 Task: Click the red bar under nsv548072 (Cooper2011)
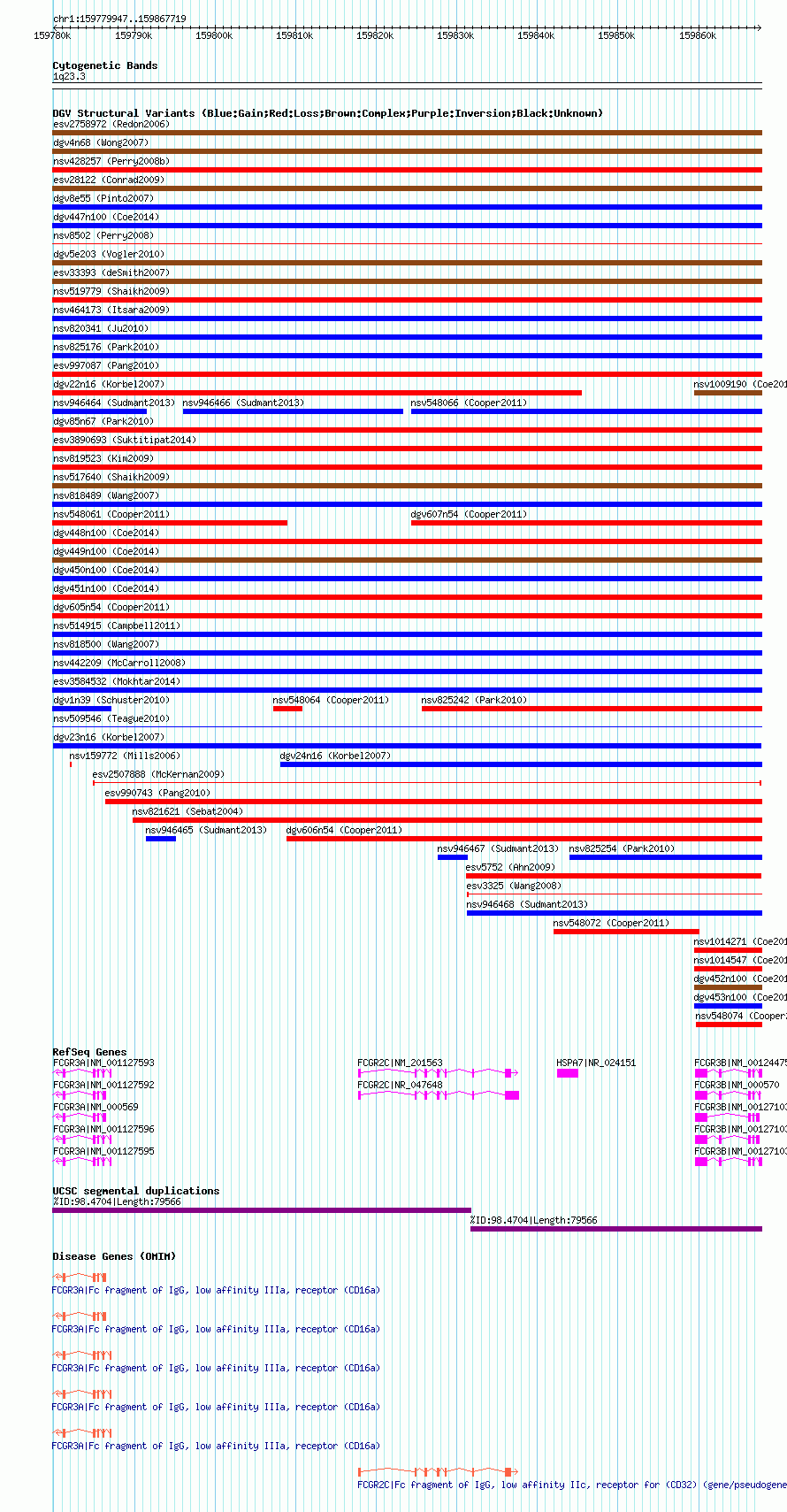pyautogui.click(x=626, y=931)
